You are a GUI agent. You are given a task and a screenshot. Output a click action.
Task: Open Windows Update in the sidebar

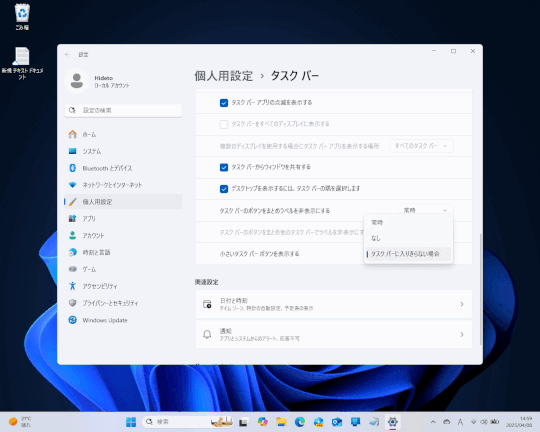123,320
